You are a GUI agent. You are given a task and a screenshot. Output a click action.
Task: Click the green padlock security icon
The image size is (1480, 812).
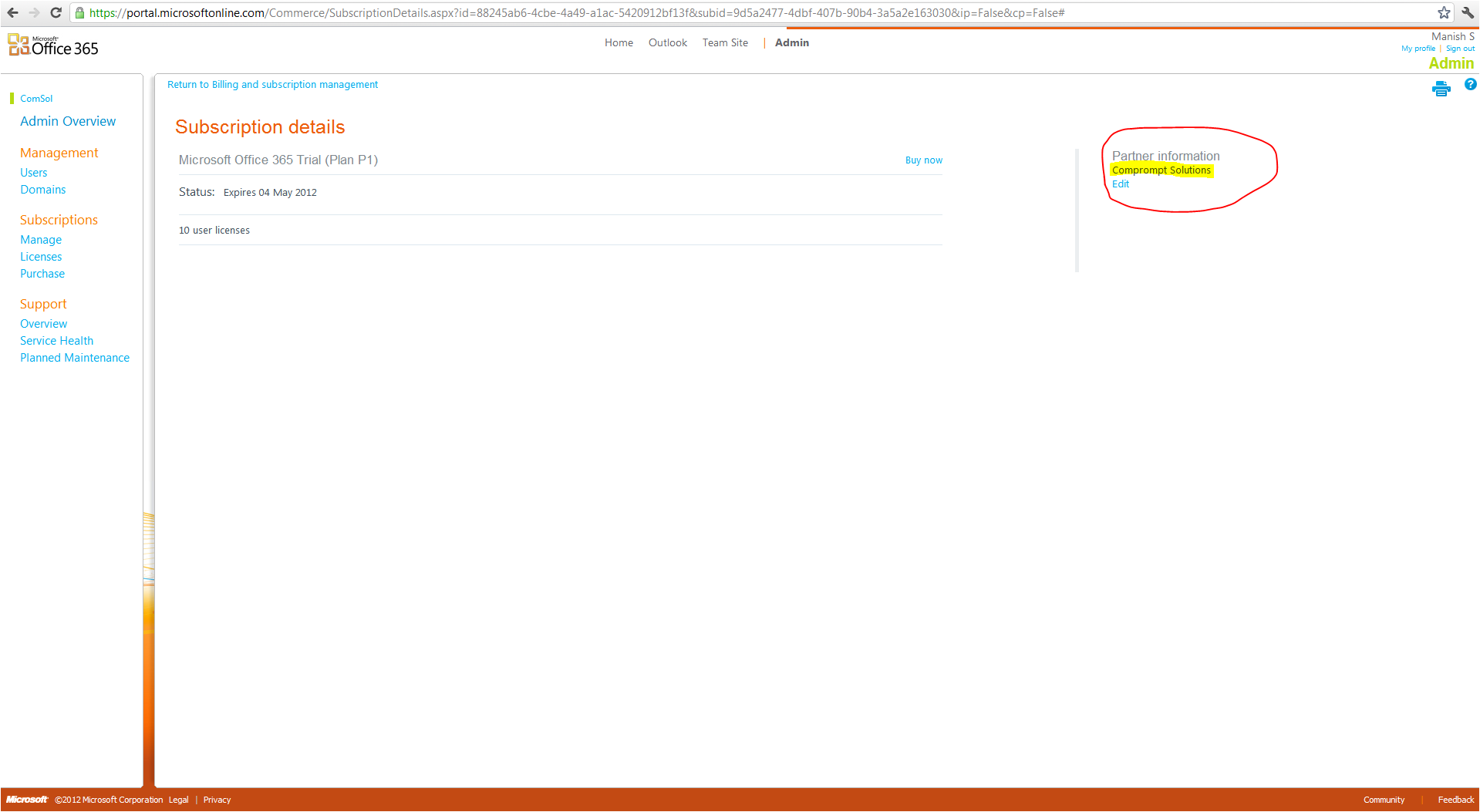pyautogui.click(x=79, y=12)
